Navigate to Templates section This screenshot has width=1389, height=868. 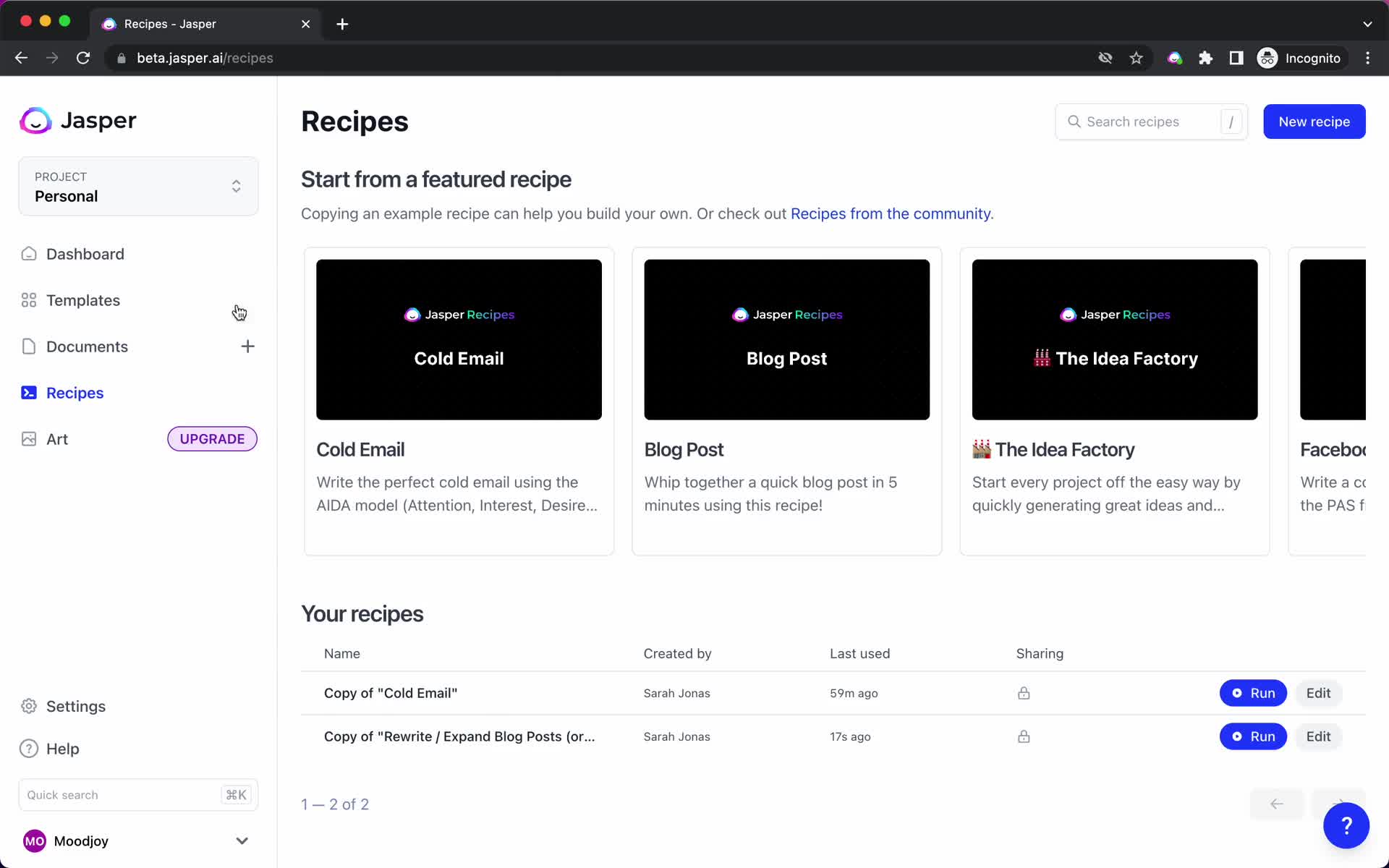[x=83, y=299]
